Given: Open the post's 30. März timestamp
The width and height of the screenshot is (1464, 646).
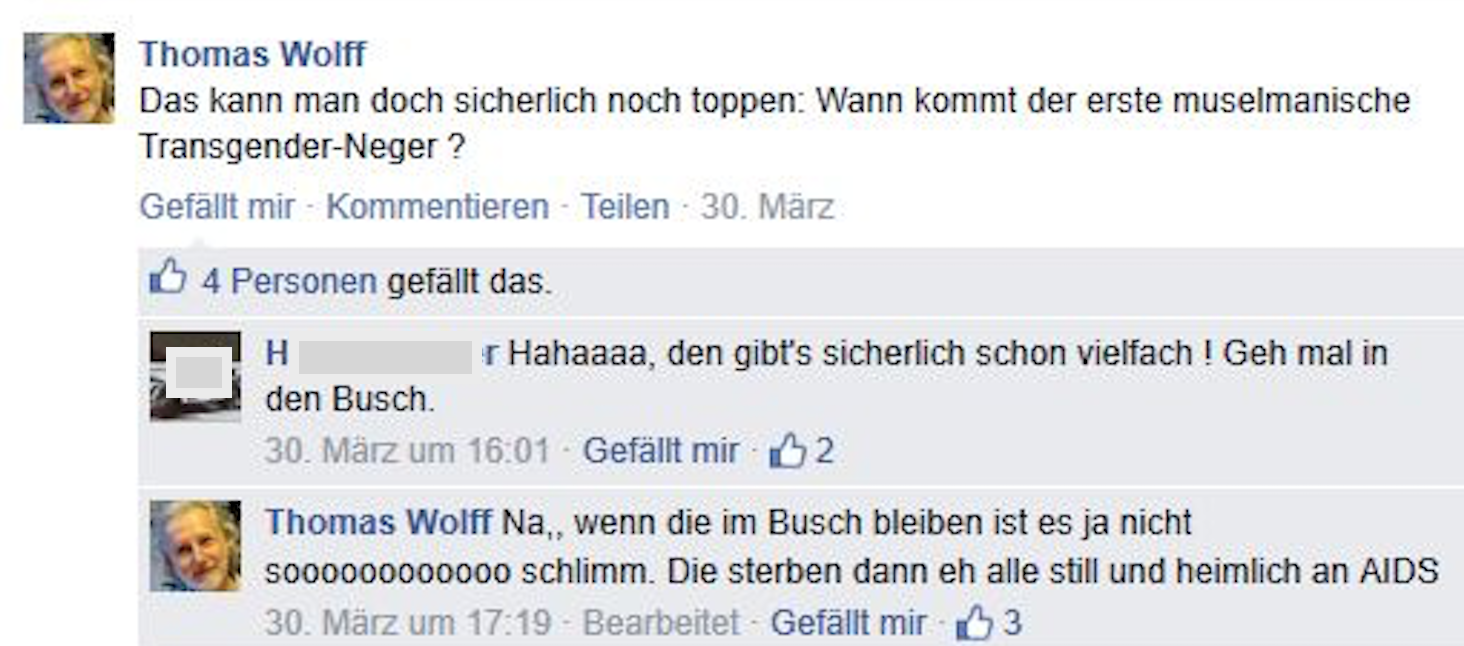Looking at the screenshot, I should pos(767,207).
